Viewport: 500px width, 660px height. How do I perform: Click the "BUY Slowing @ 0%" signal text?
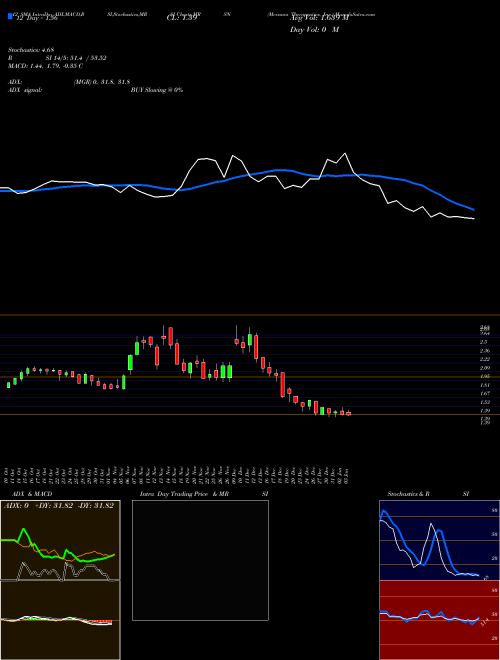point(157,90)
